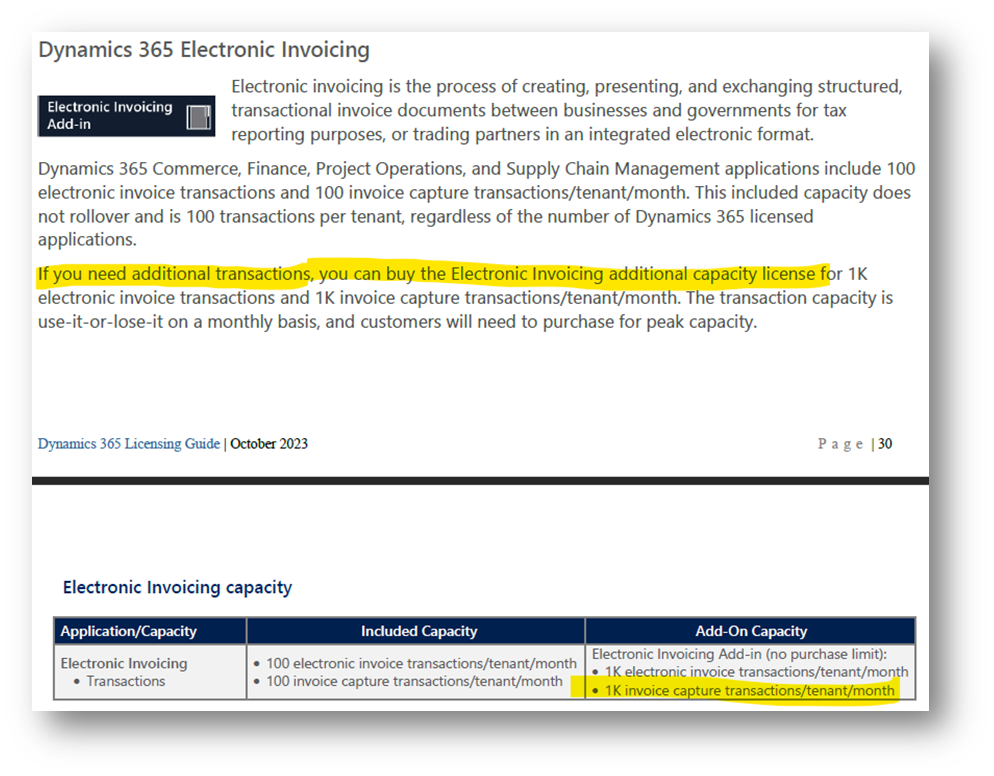Image resolution: width=994 pixels, height=776 pixels.
Task: Select the Dynamics 365 Electronic Invoicing heading
Action: pos(203,49)
